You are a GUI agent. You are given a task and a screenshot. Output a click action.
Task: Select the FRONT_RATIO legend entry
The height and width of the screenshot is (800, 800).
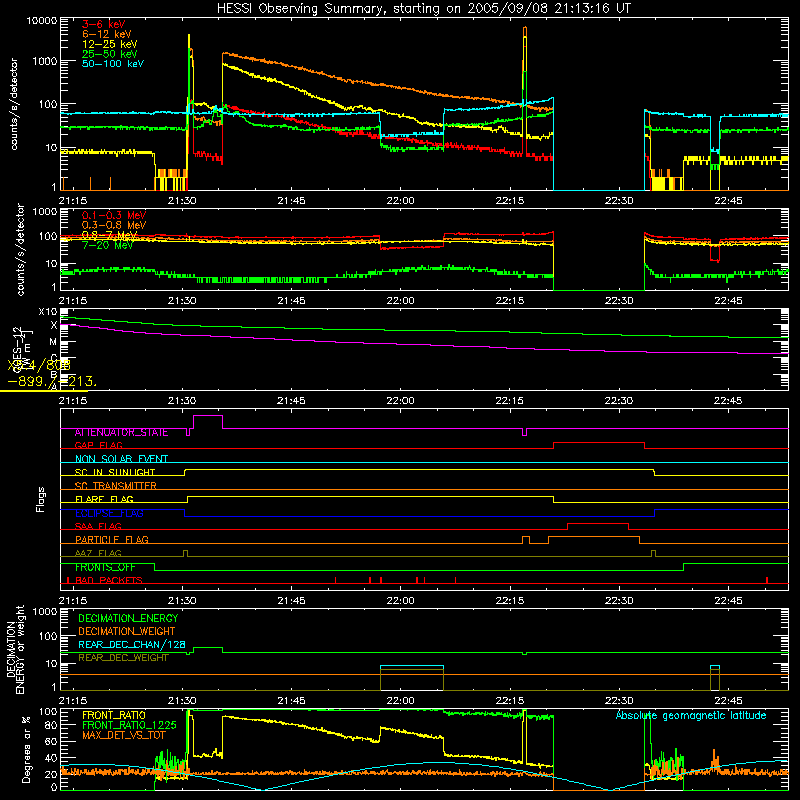pos(114,715)
